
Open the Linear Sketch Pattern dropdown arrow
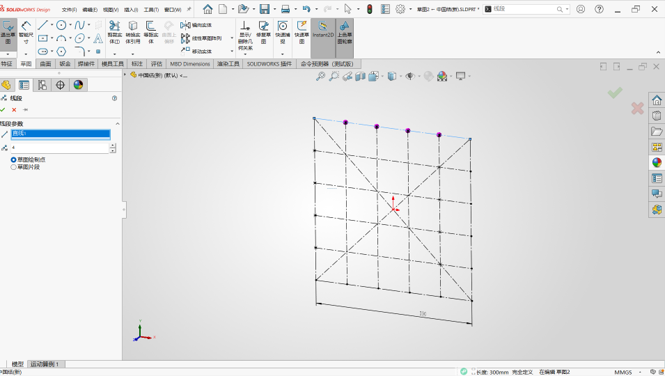tap(232, 38)
